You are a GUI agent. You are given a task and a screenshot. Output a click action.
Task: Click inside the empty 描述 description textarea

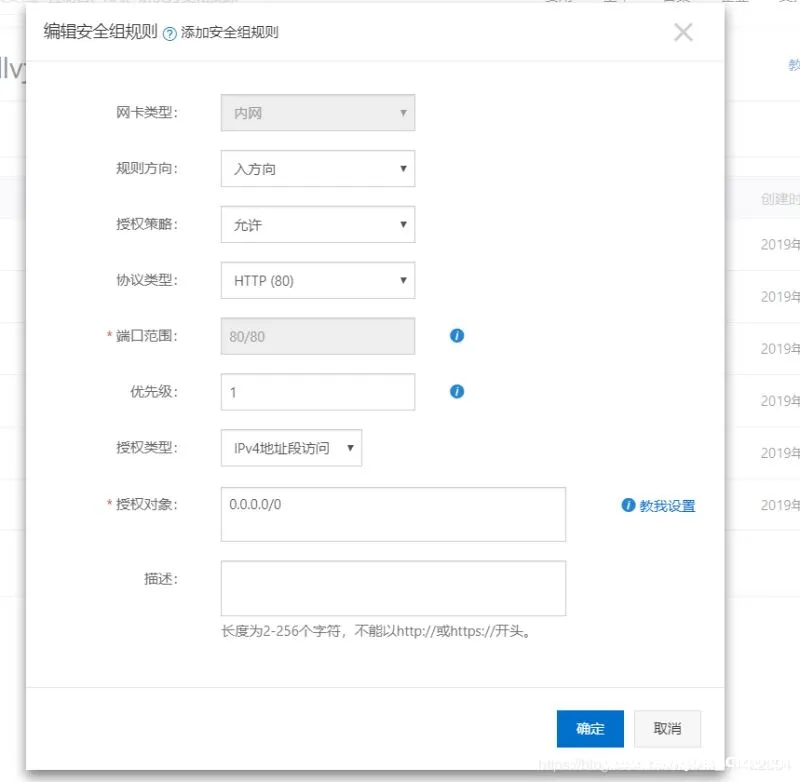click(393, 588)
